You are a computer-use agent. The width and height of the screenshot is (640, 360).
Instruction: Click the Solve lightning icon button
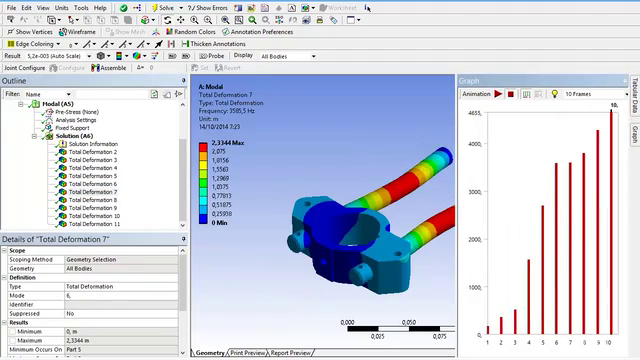coord(162,8)
